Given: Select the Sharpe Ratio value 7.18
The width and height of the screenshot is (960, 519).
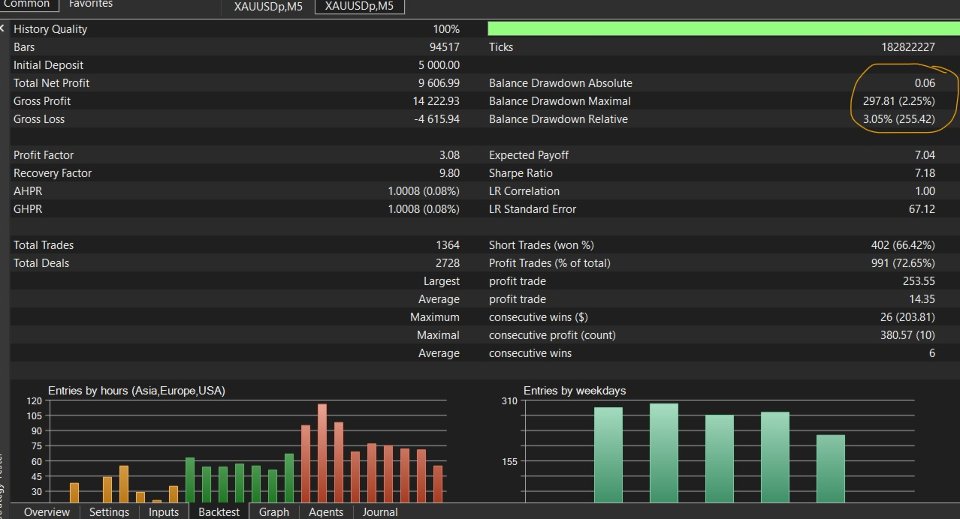Looking at the screenshot, I should click(924, 173).
